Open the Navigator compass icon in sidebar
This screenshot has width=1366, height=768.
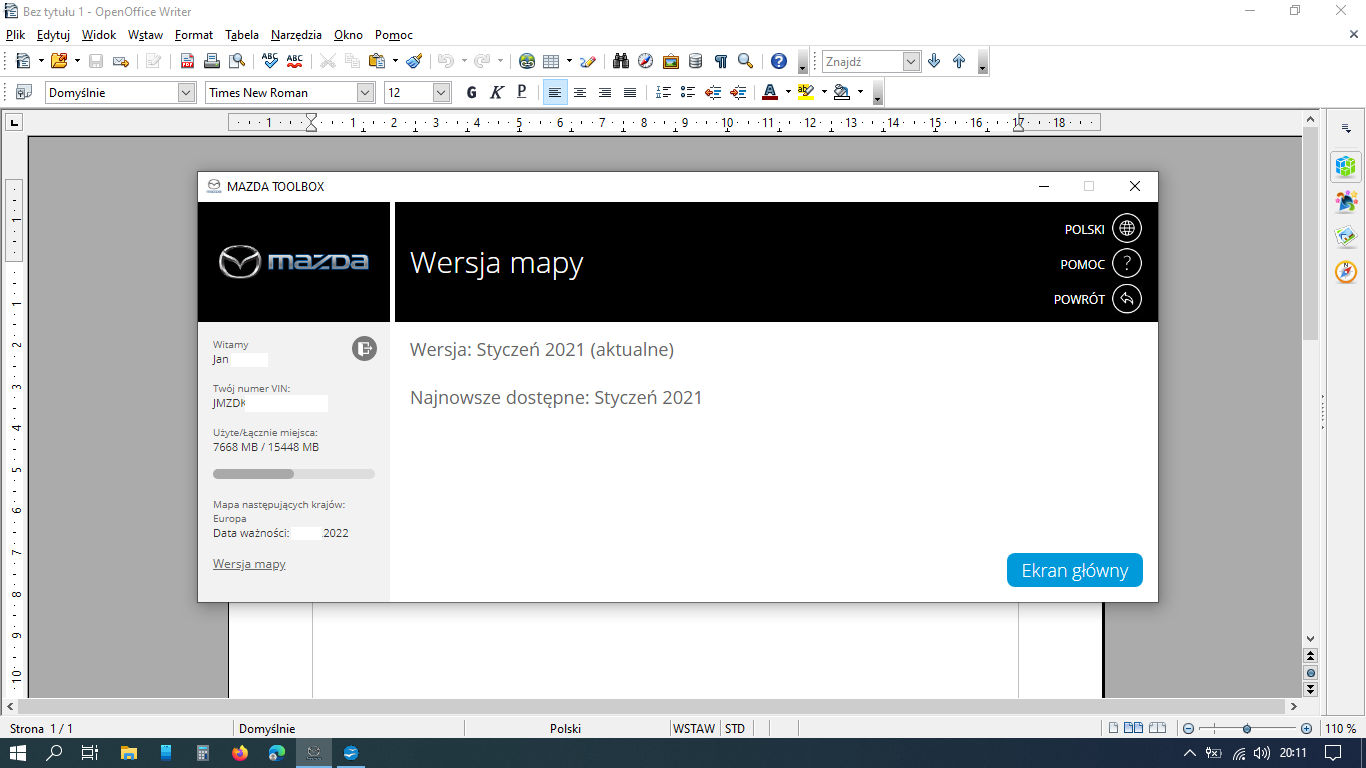1346,272
